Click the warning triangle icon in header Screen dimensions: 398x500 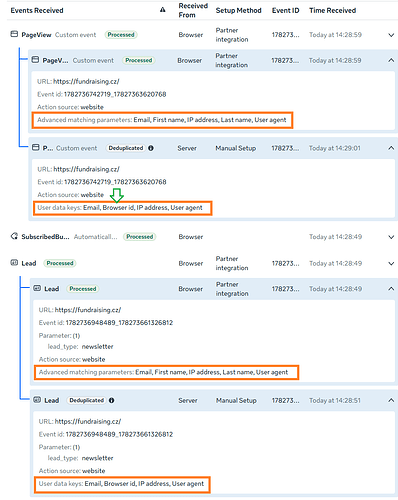click(x=163, y=10)
